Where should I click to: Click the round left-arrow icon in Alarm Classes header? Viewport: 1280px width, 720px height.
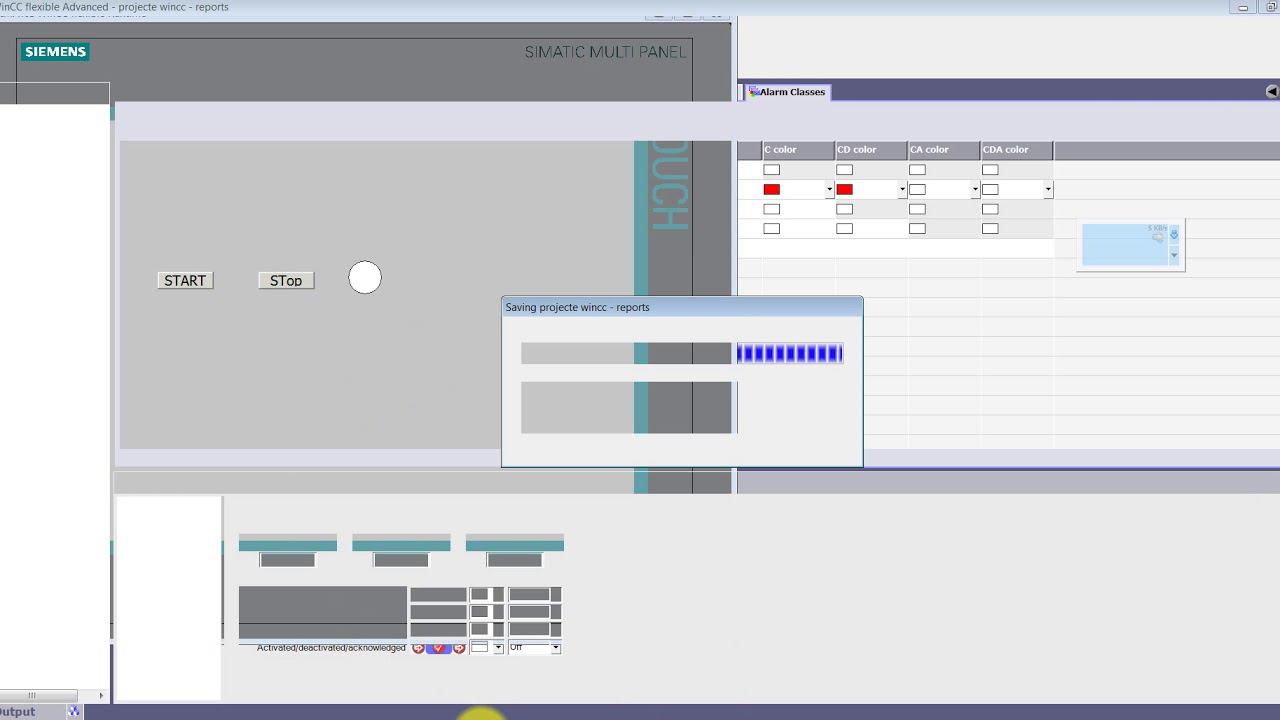(1271, 91)
